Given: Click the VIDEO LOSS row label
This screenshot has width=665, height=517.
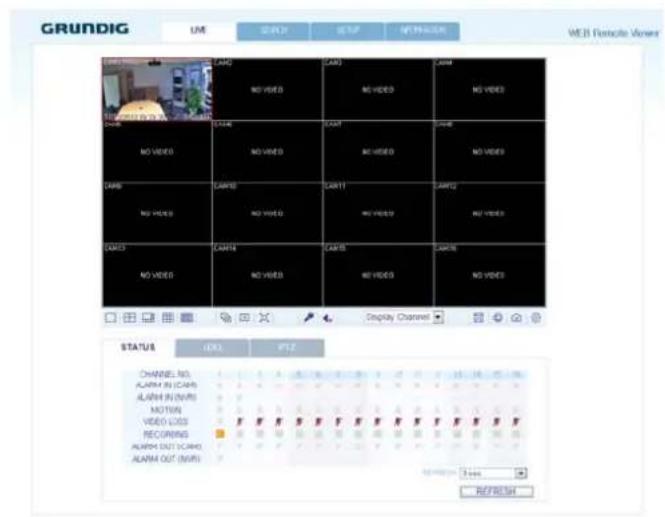Looking at the screenshot, I should (x=165, y=422).
